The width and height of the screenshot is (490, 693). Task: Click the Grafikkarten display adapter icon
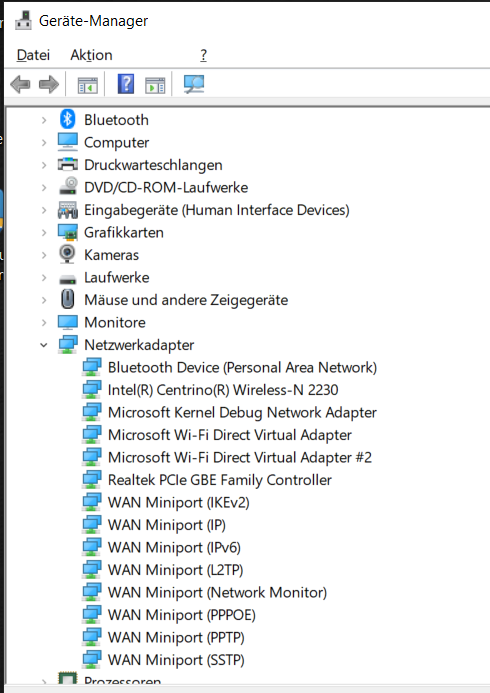(x=68, y=232)
